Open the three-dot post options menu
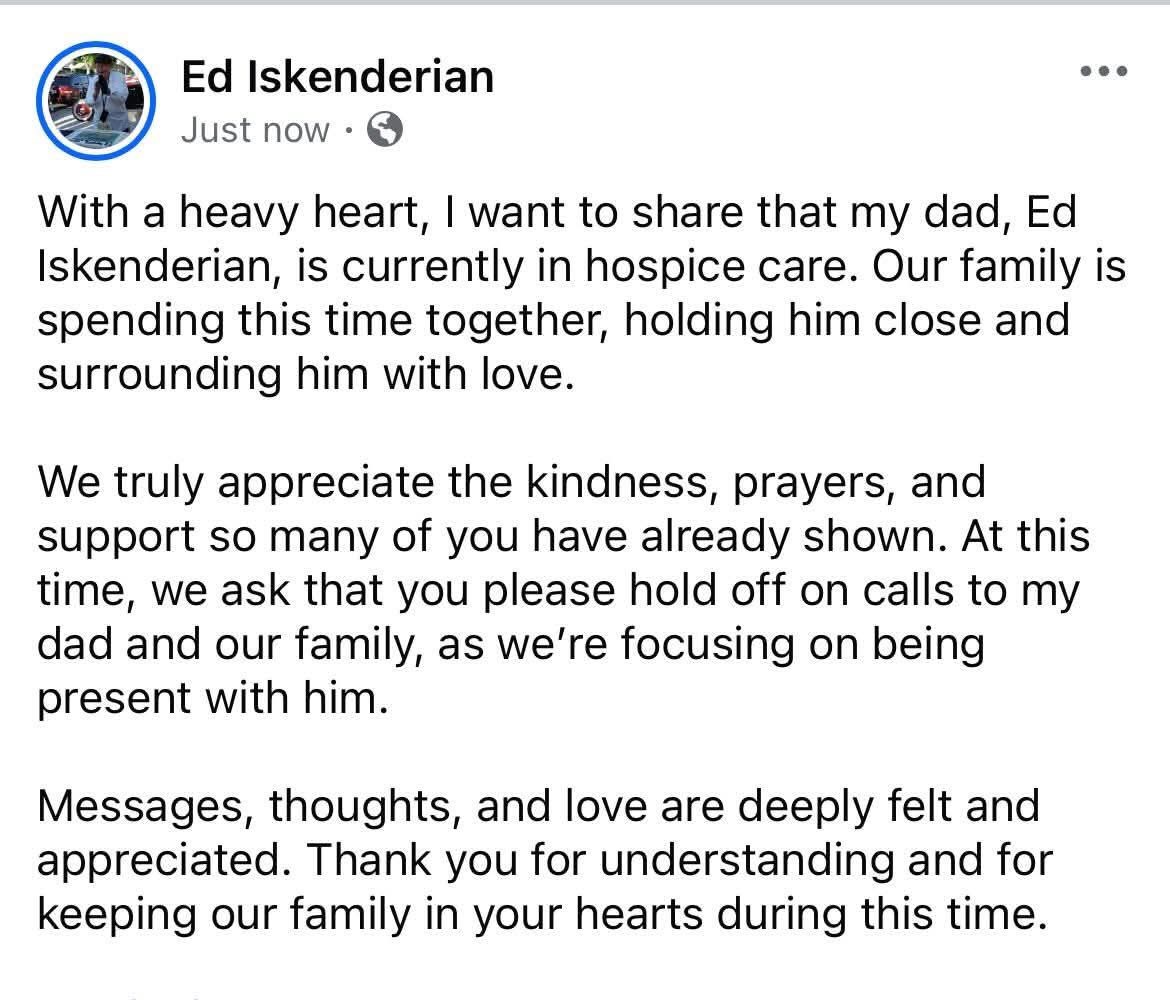 pyautogui.click(x=1104, y=71)
